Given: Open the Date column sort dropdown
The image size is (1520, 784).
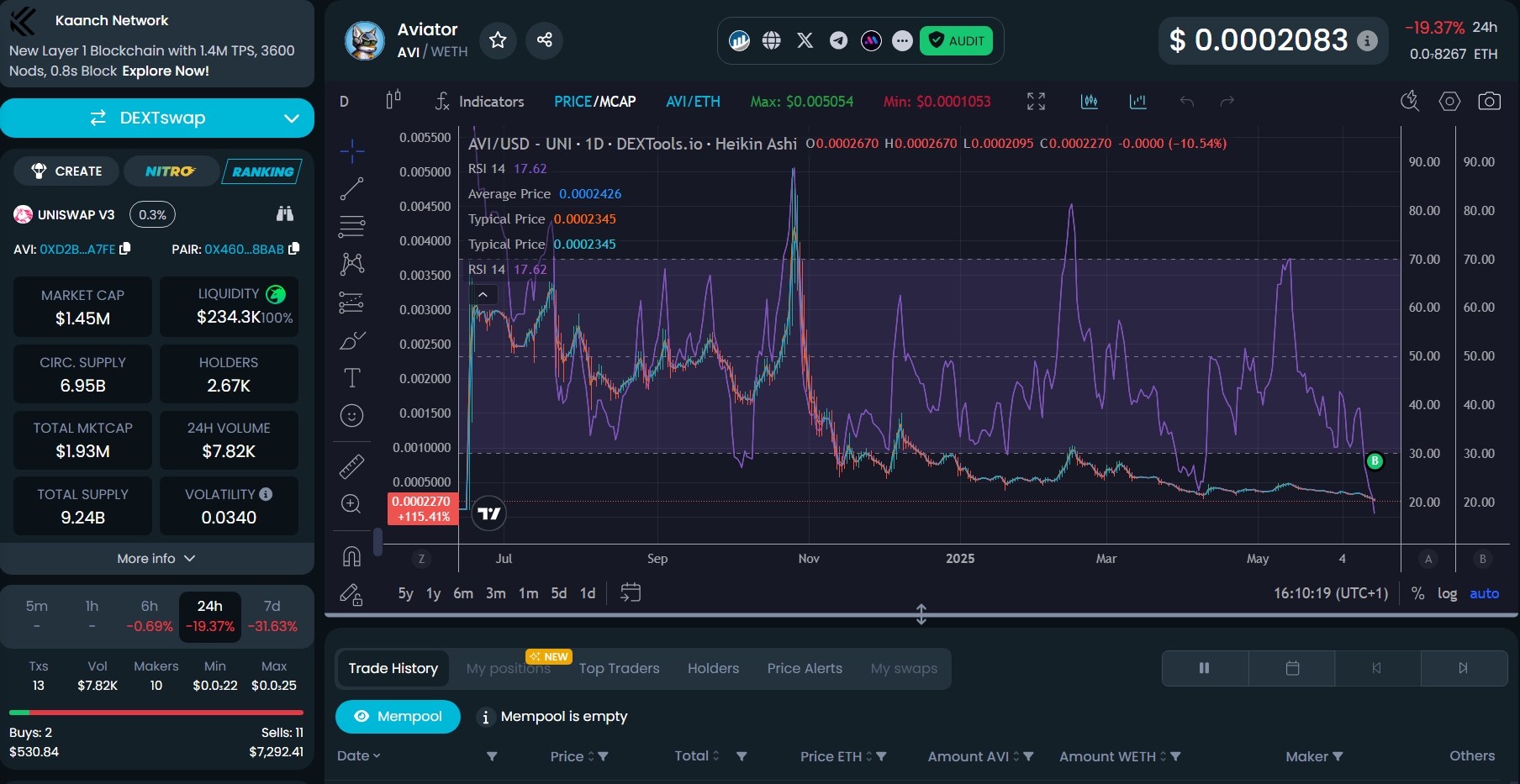Looking at the screenshot, I should coord(359,756).
